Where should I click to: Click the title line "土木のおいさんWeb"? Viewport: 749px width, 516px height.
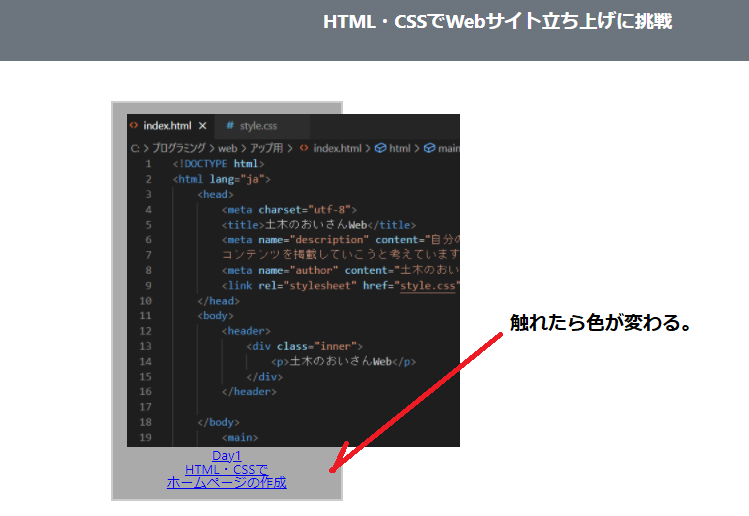pyautogui.click(x=319, y=225)
